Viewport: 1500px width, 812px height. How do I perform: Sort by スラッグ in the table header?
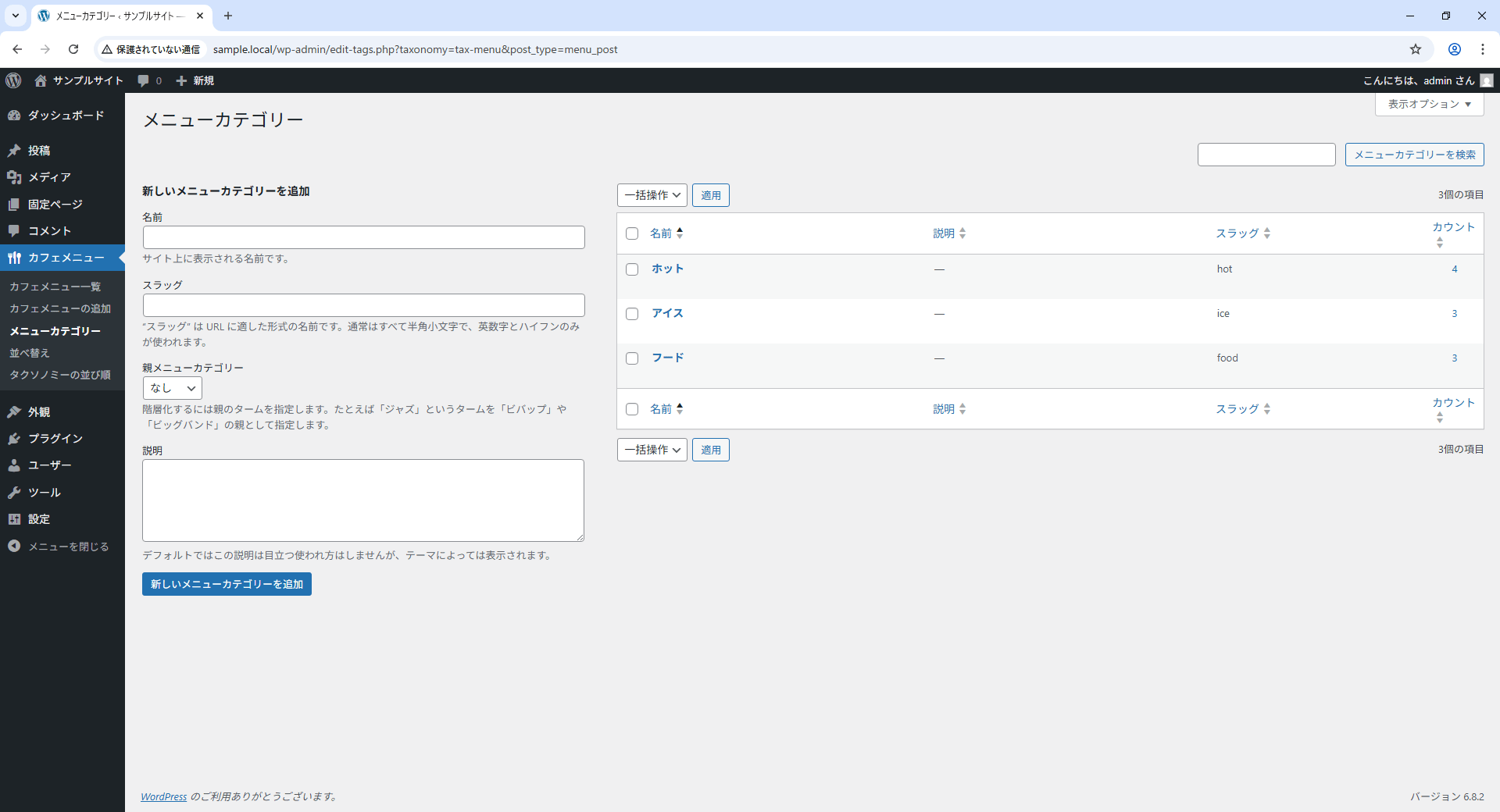coord(1243,233)
